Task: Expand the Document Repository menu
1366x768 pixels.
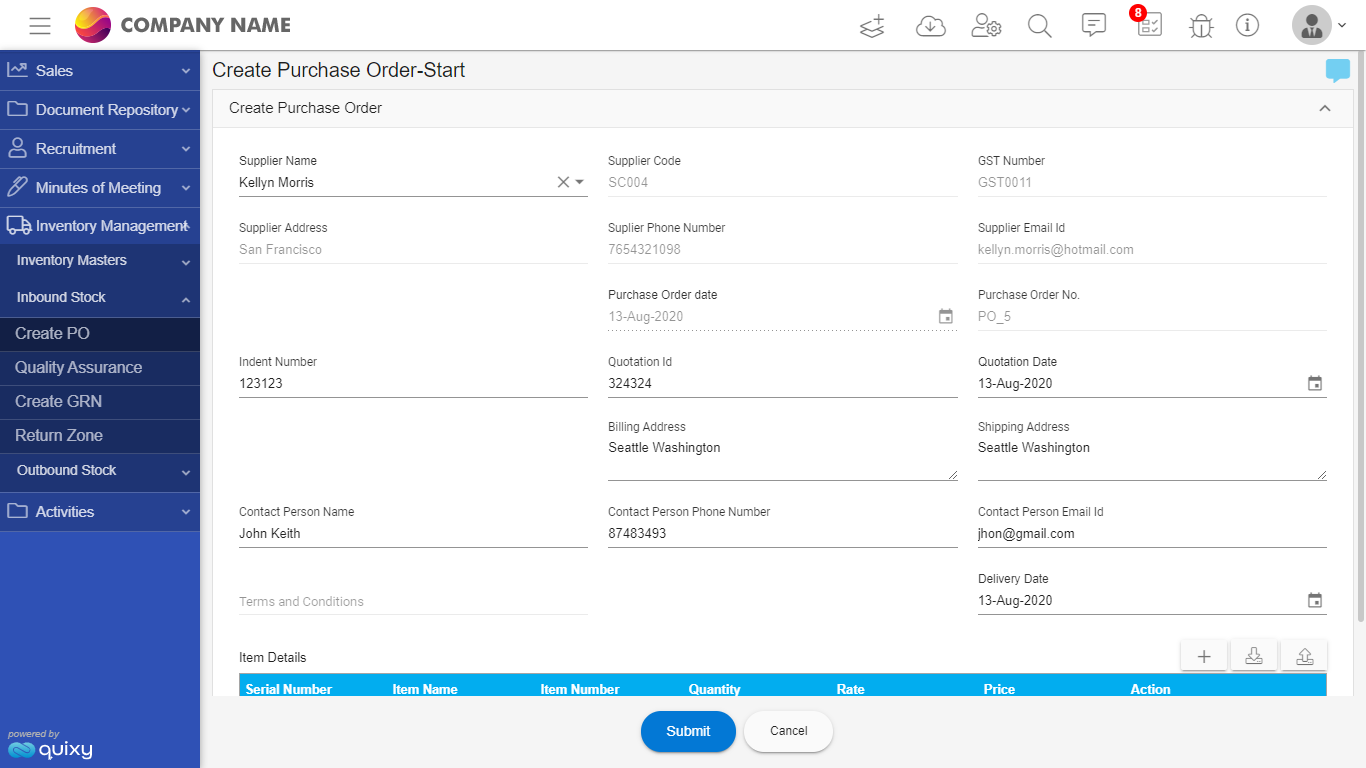Action: pyautogui.click(x=100, y=109)
